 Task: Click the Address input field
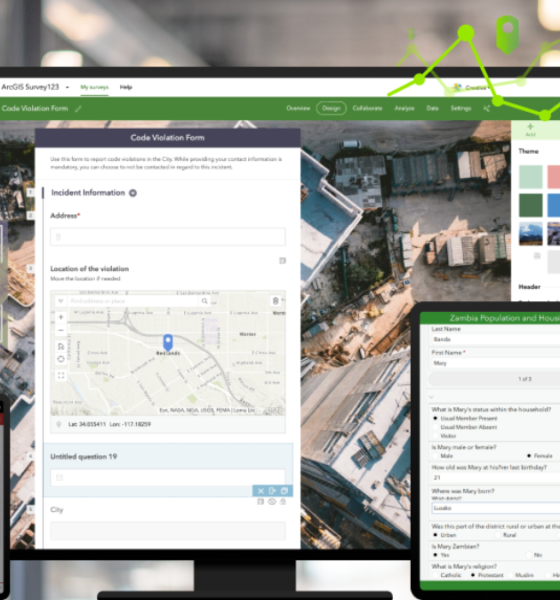(x=168, y=236)
